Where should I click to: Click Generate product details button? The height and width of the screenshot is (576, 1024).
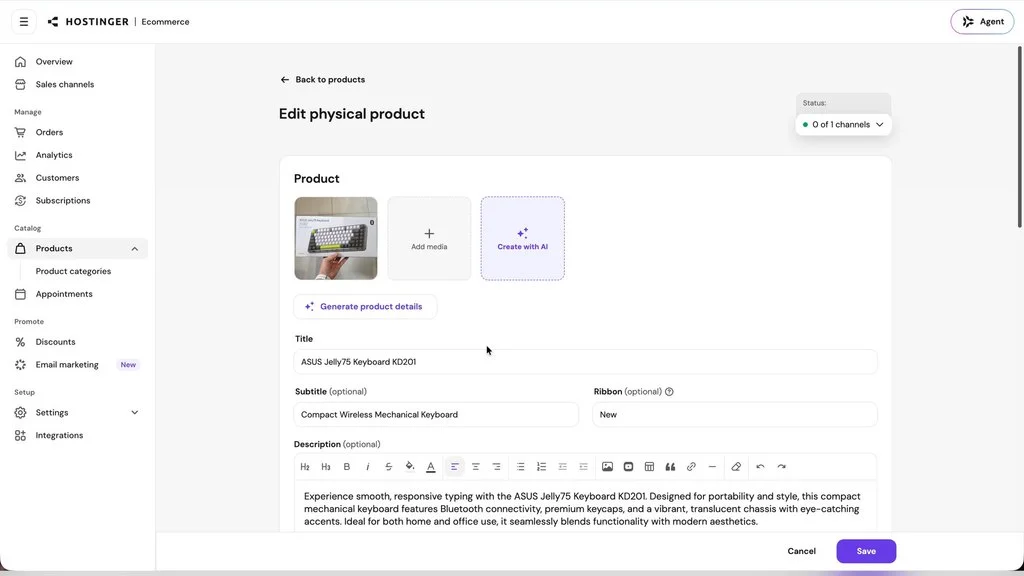click(365, 306)
